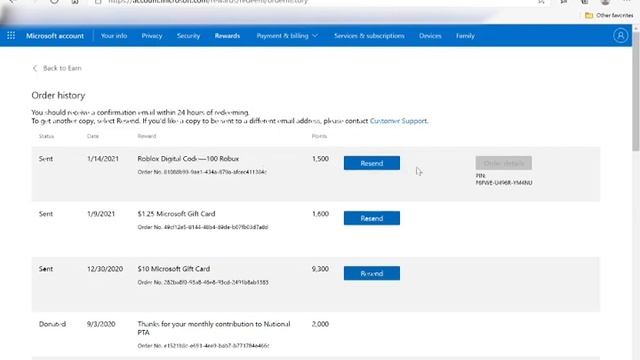The height and width of the screenshot is (360, 640).
Task: Click the 12/30/2020 date cell
Action: point(105,269)
